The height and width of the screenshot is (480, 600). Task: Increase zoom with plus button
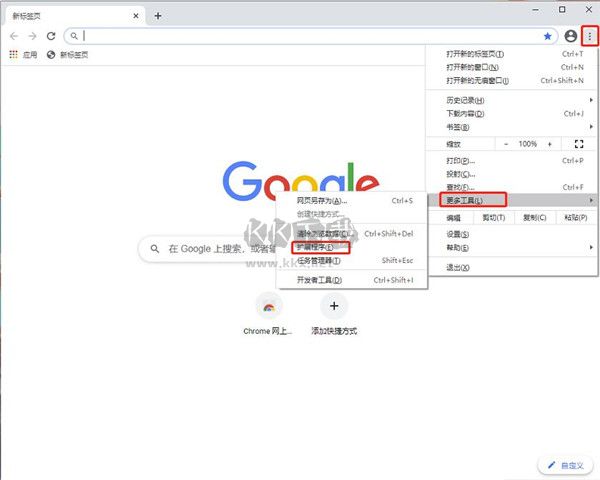pos(550,144)
